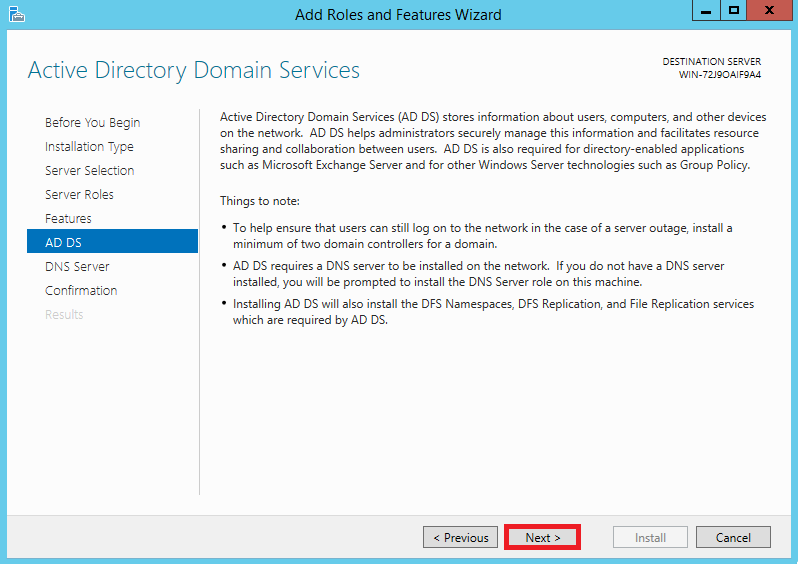Click the 'Things to note:' text

[x=260, y=201]
